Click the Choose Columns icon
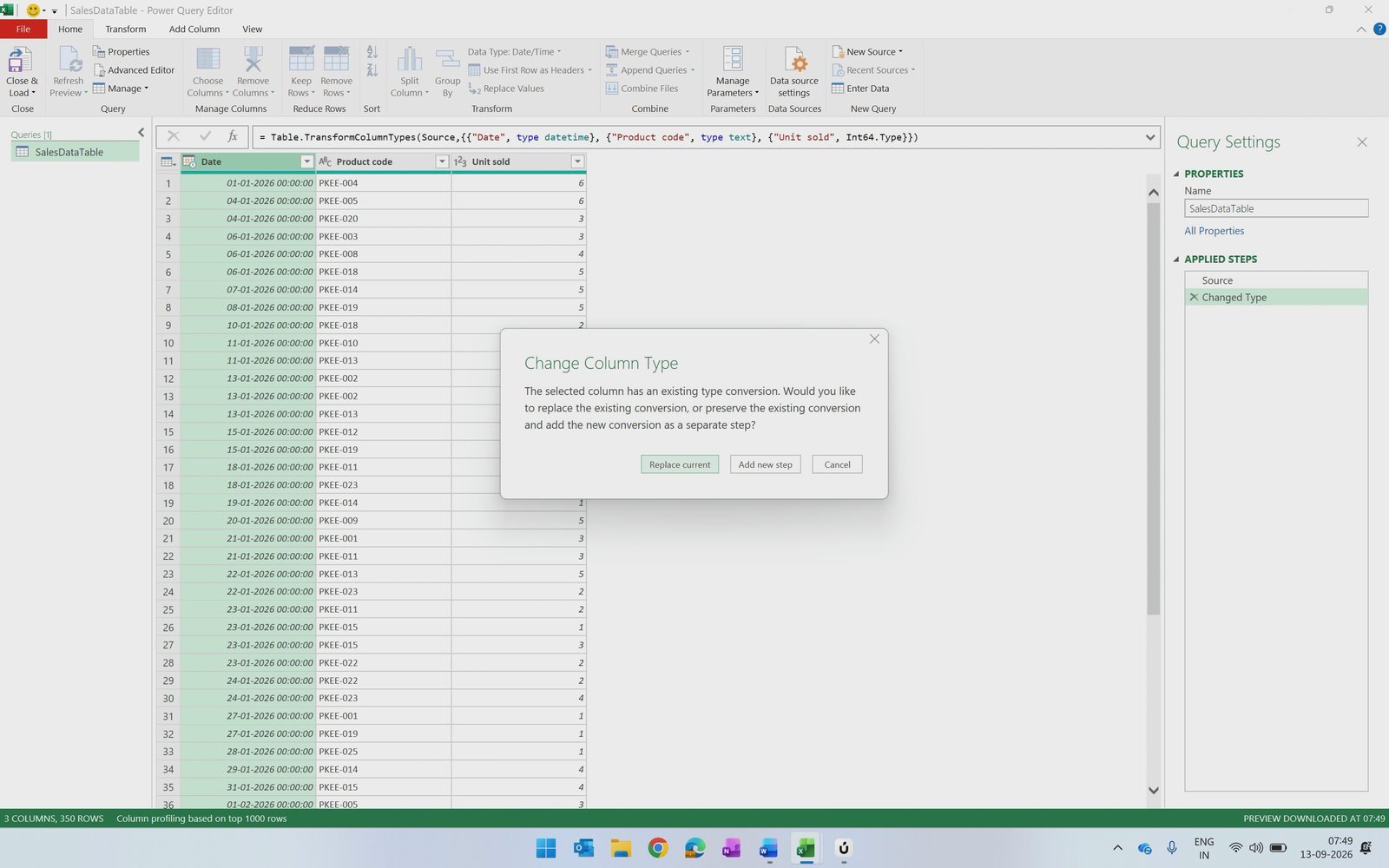 [x=207, y=59]
